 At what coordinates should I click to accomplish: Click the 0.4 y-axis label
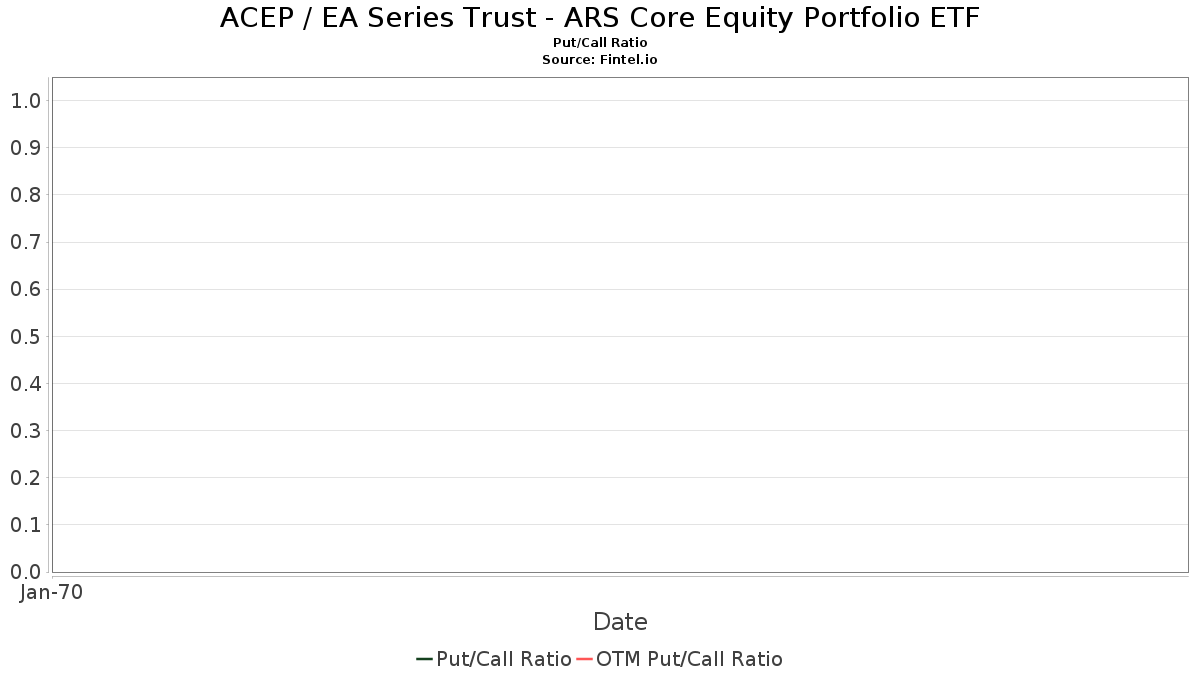25,383
